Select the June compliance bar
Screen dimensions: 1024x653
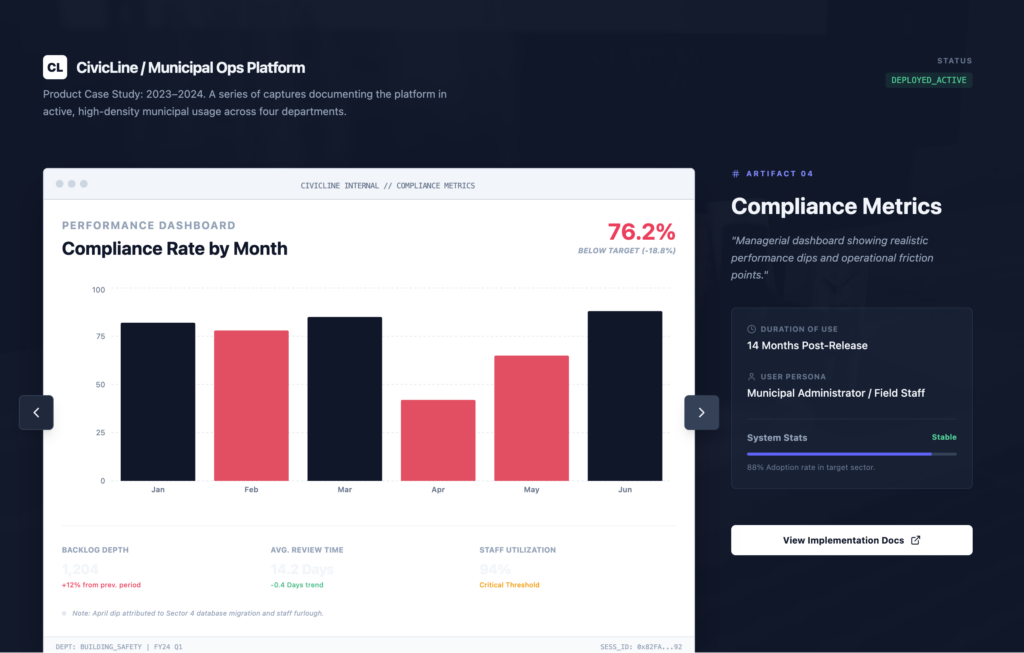tap(625, 396)
